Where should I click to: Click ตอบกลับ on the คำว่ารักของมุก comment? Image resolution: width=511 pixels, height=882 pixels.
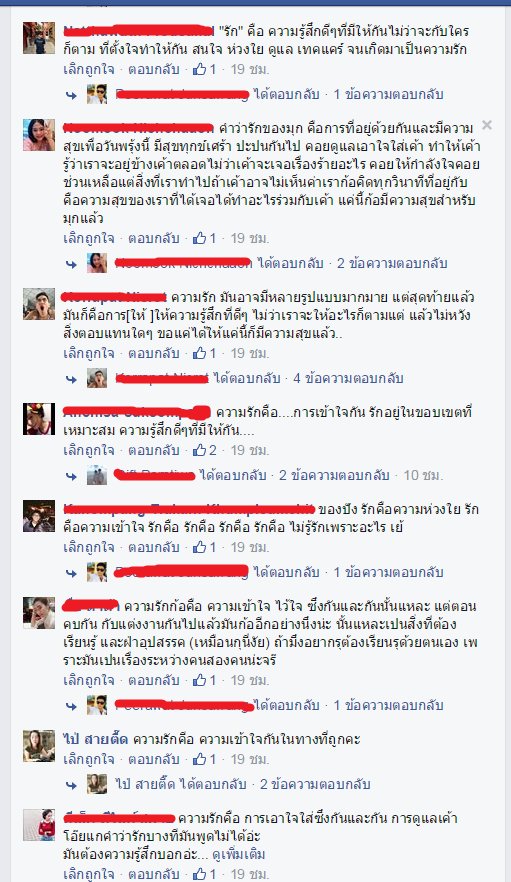tap(154, 238)
